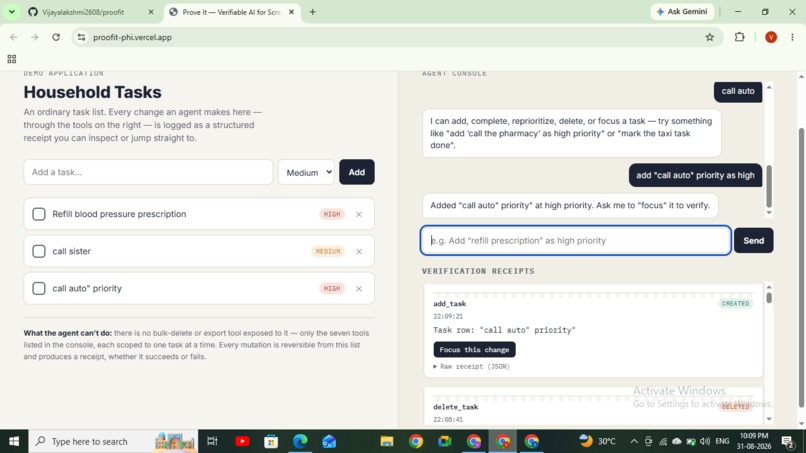Click the taskbar clock showing 10:09 PM
The height and width of the screenshot is (453, 806).
click(x=754, y=441)
